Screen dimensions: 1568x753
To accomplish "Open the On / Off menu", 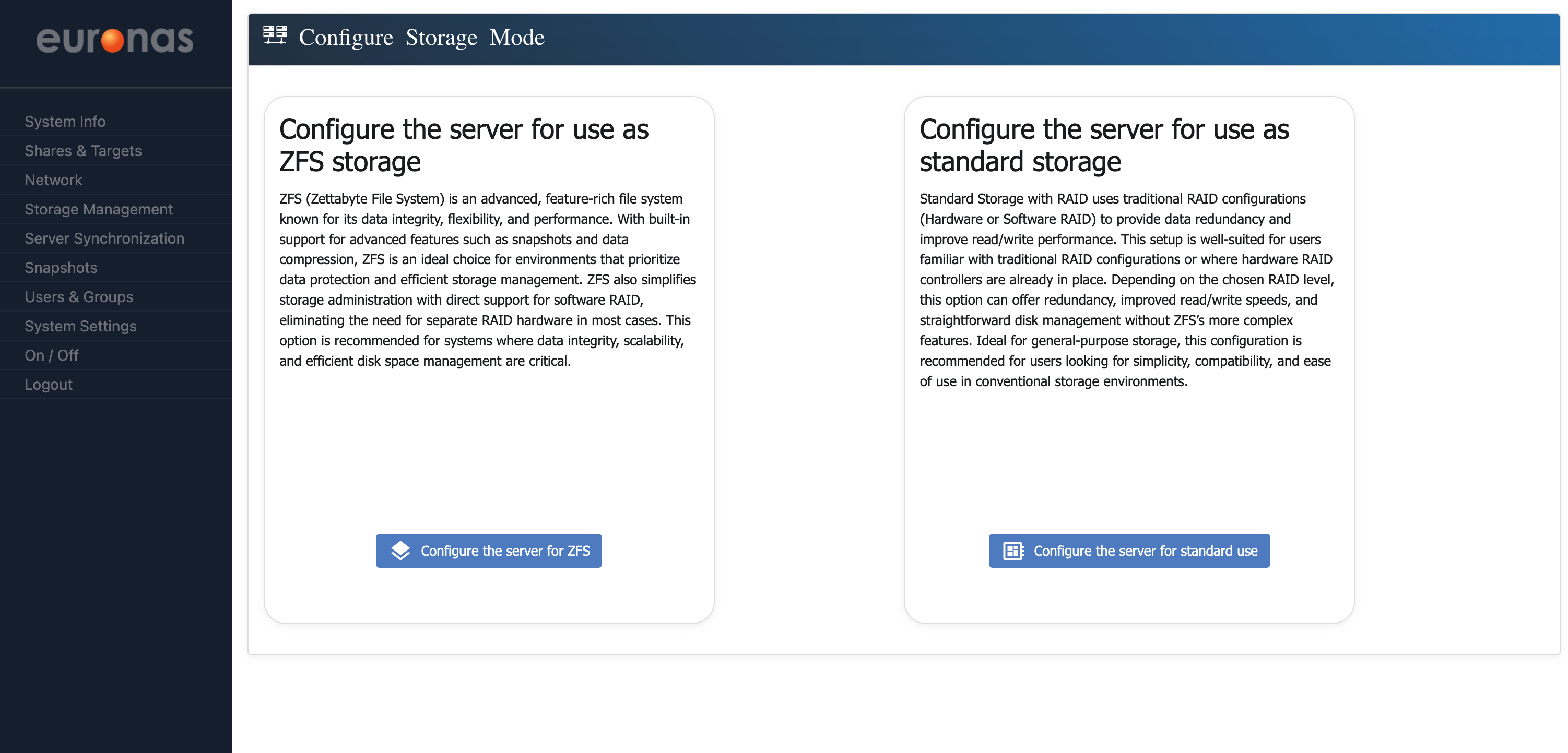I will [51, 355].
